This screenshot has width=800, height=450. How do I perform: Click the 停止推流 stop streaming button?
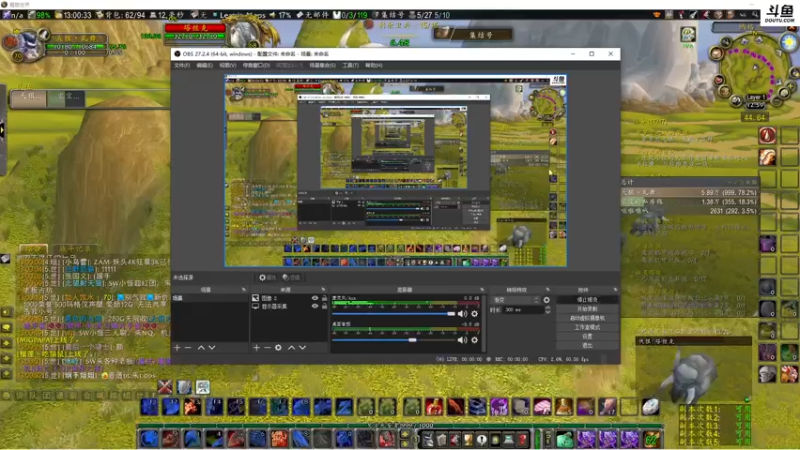click(x=587, y=299)
